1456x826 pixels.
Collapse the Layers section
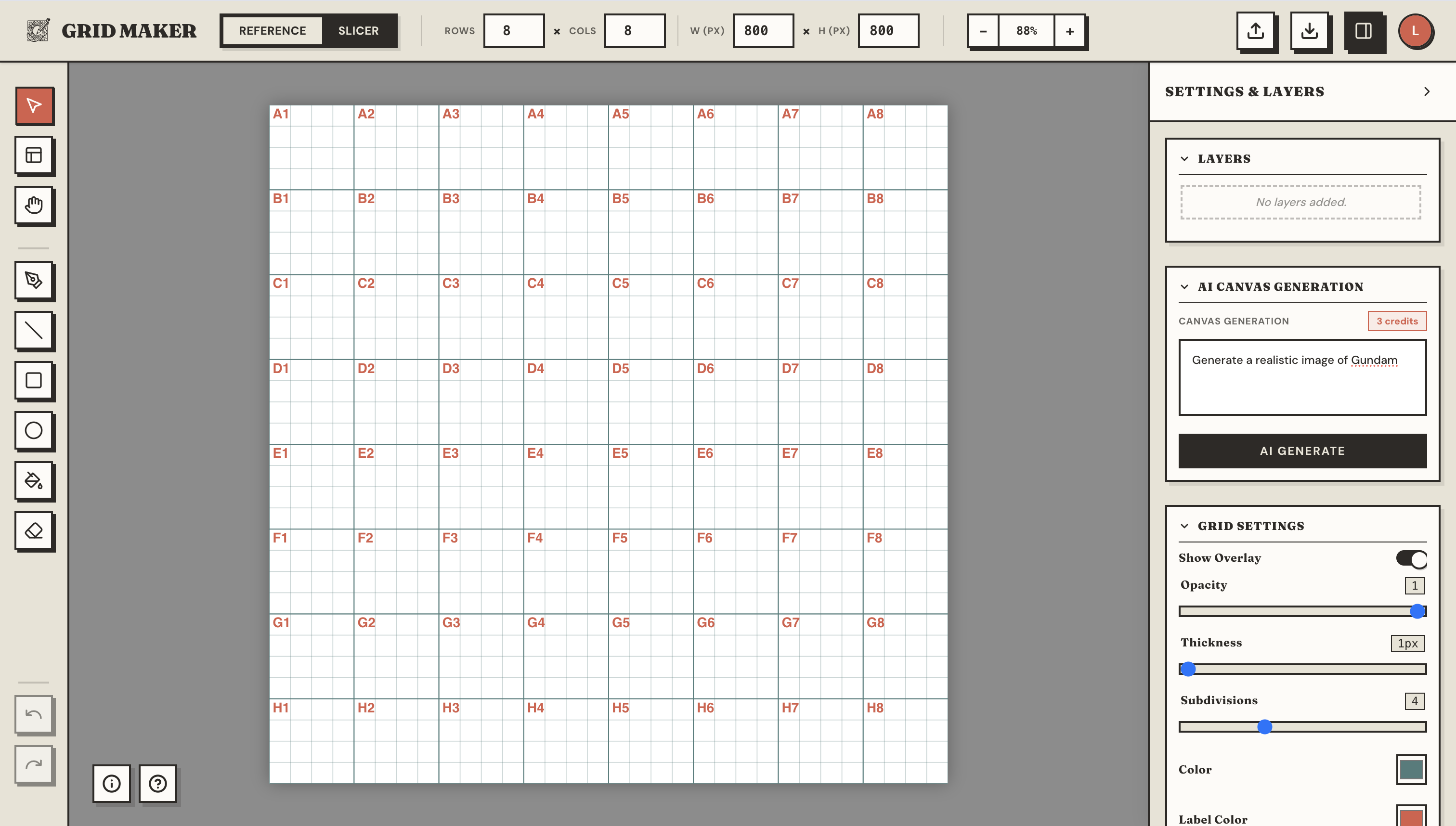tap(1185, 158)
